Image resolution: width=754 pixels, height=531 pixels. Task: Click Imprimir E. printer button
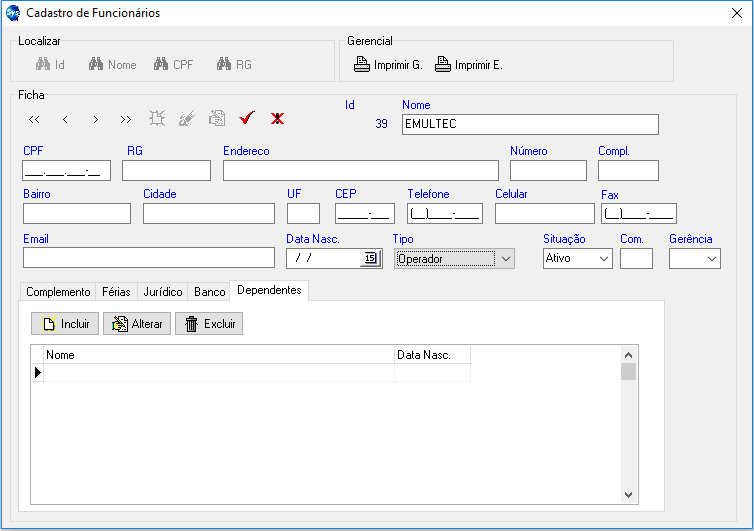468,65
